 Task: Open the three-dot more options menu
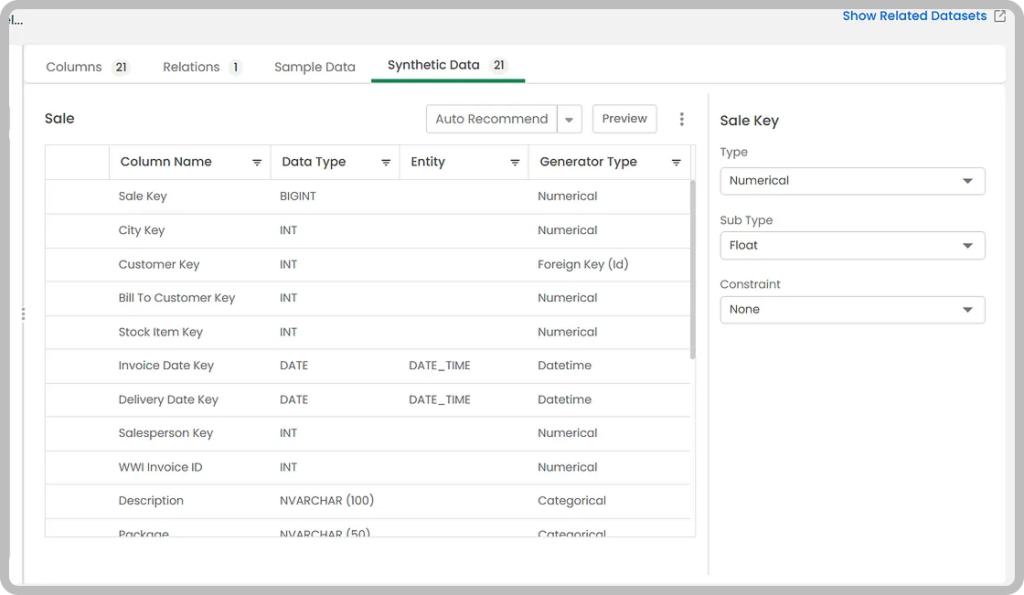pyautogui.click(x=682, y=119)
